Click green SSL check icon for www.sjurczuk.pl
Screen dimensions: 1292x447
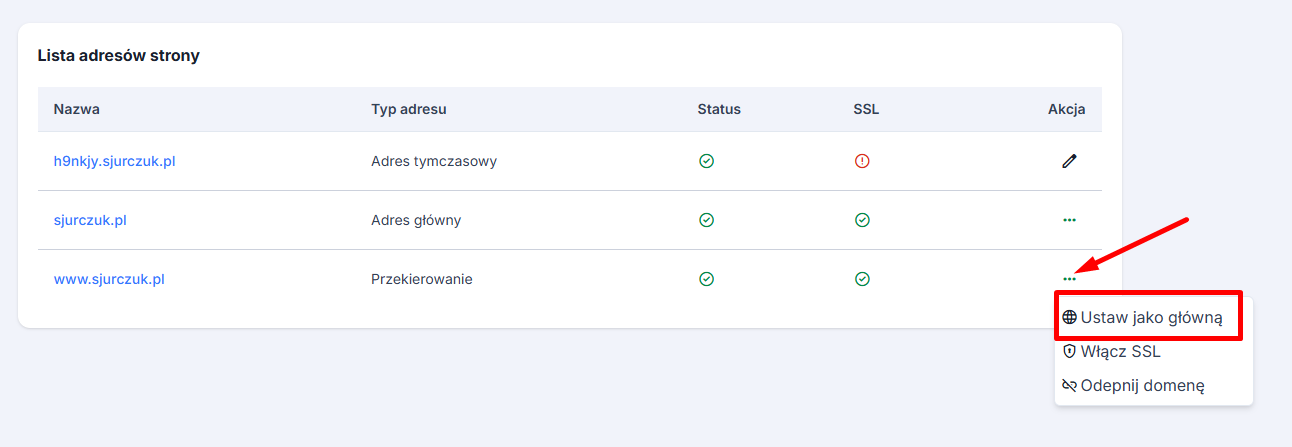[x=862, y=279]
